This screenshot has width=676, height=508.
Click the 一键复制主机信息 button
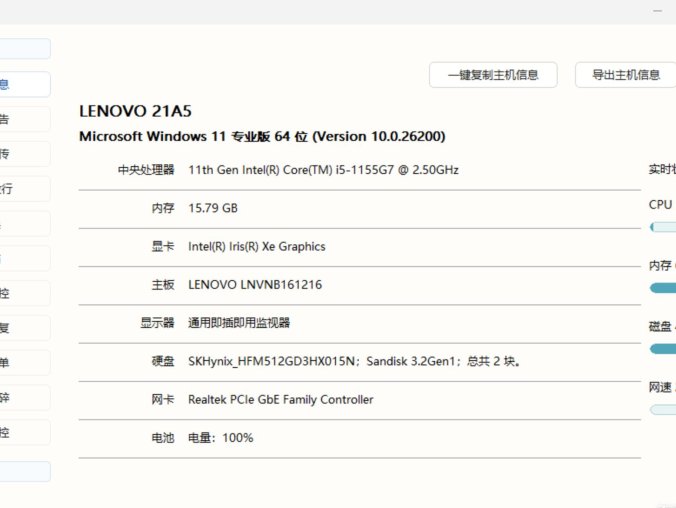click(493, 75)
